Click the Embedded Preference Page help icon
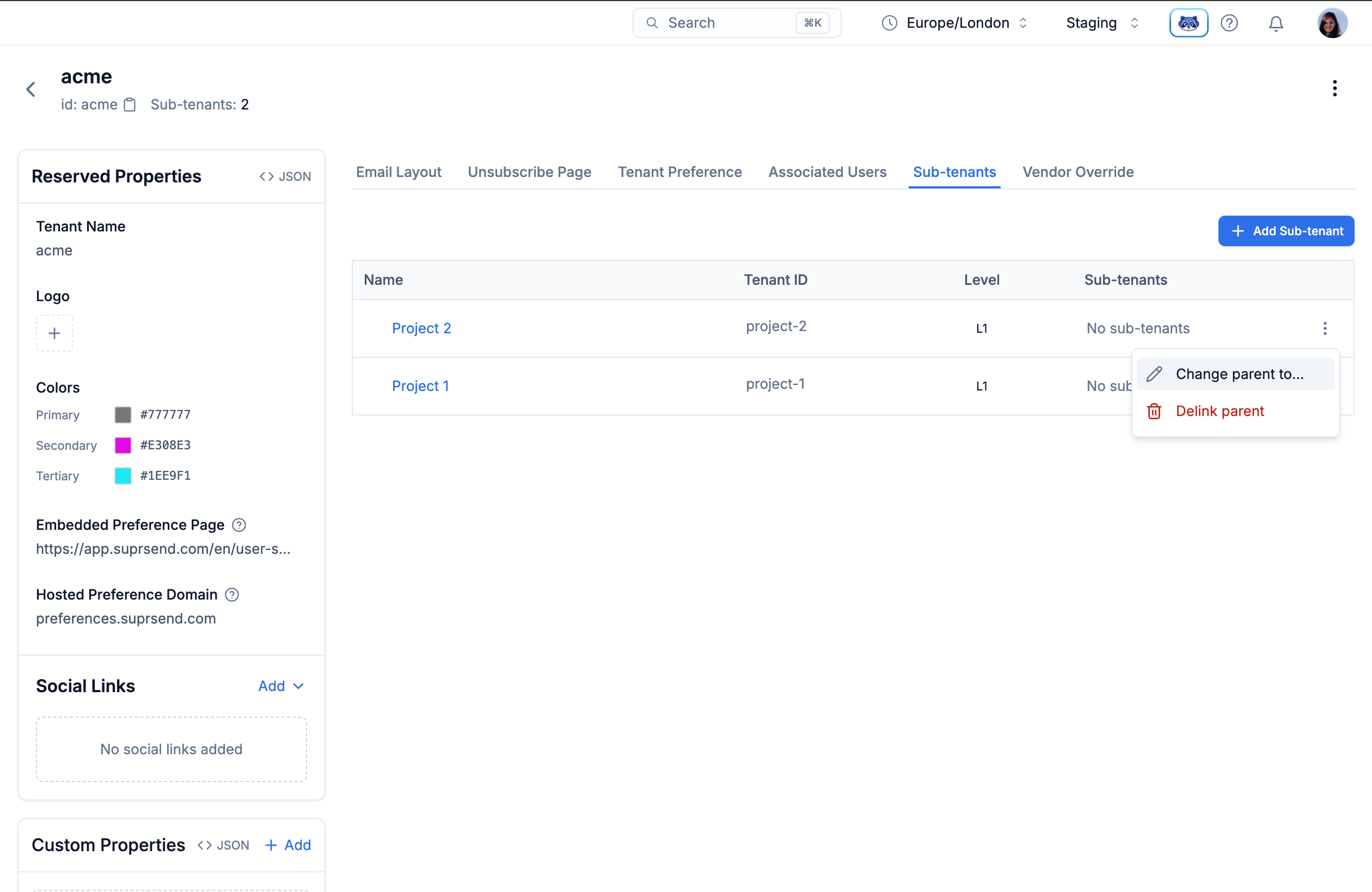 tap(238, 525)
